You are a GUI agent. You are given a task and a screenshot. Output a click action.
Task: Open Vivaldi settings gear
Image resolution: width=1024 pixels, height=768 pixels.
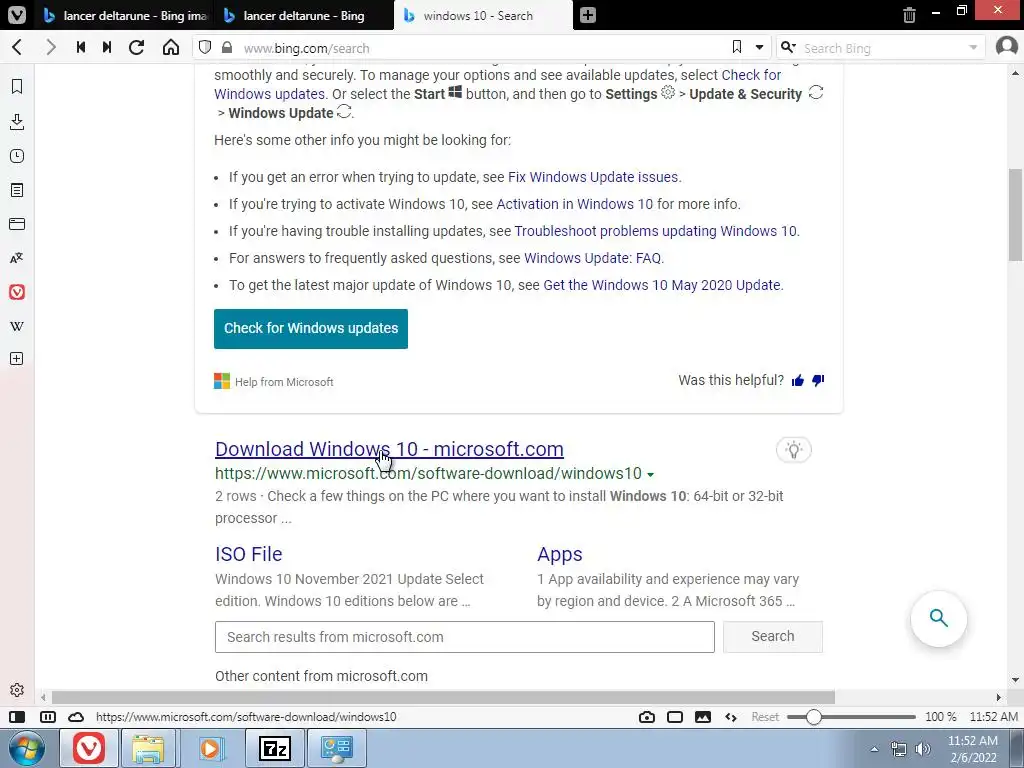click(x=17, y=690)
